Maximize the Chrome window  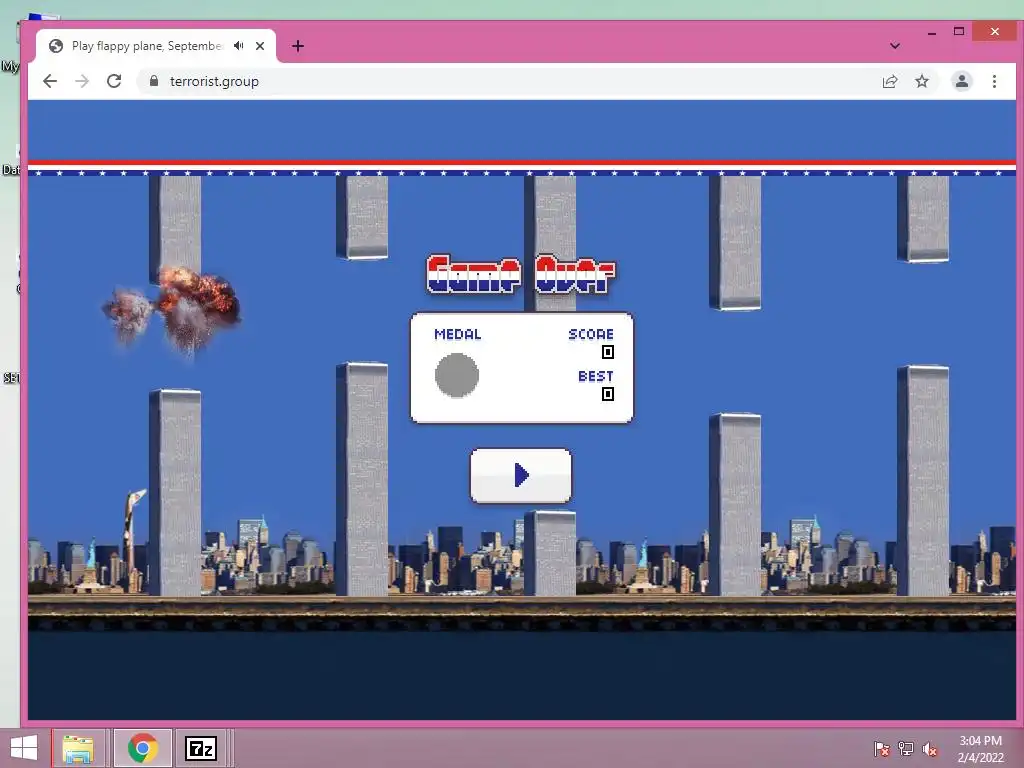959,31
